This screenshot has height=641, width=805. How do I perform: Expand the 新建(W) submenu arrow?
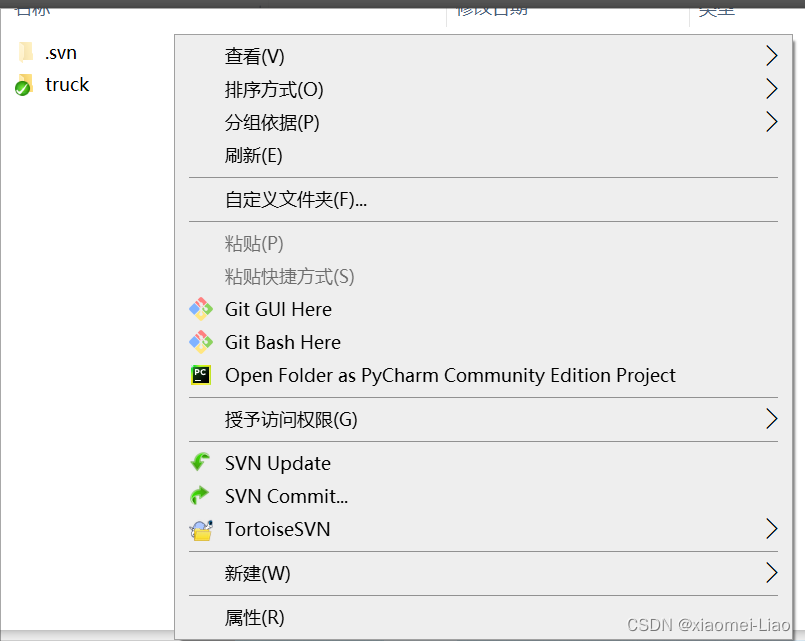point(770,573)
